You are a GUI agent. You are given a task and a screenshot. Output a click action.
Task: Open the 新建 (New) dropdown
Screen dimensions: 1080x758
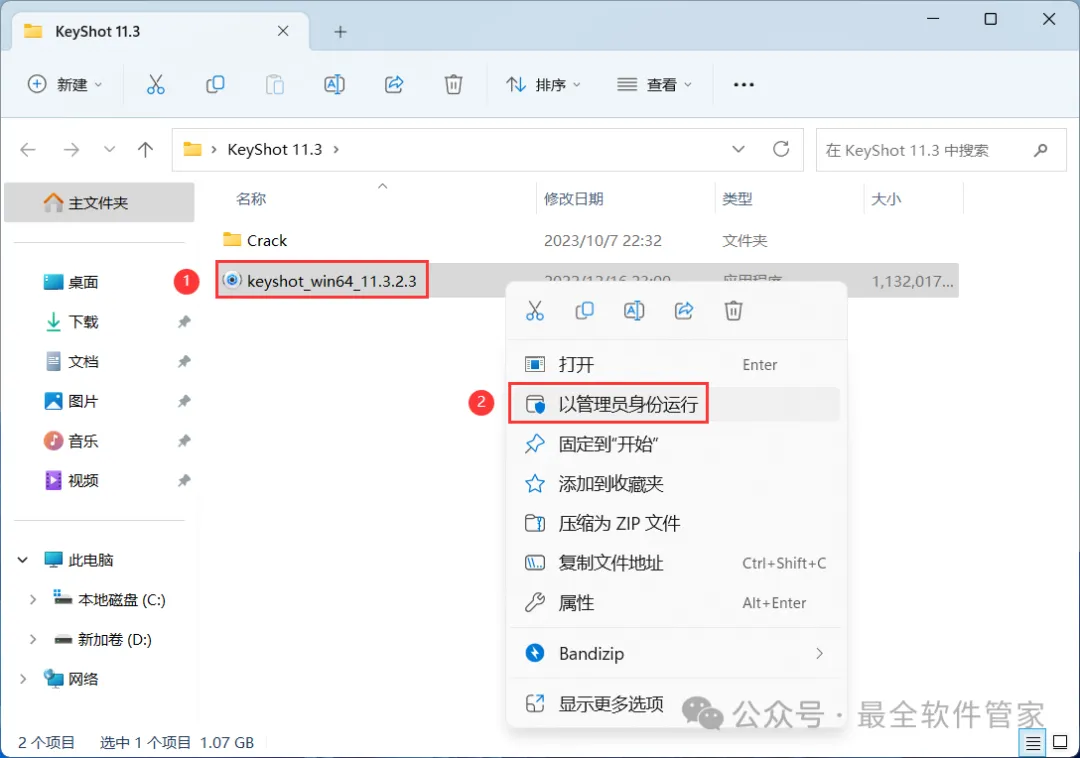(65, 85)
